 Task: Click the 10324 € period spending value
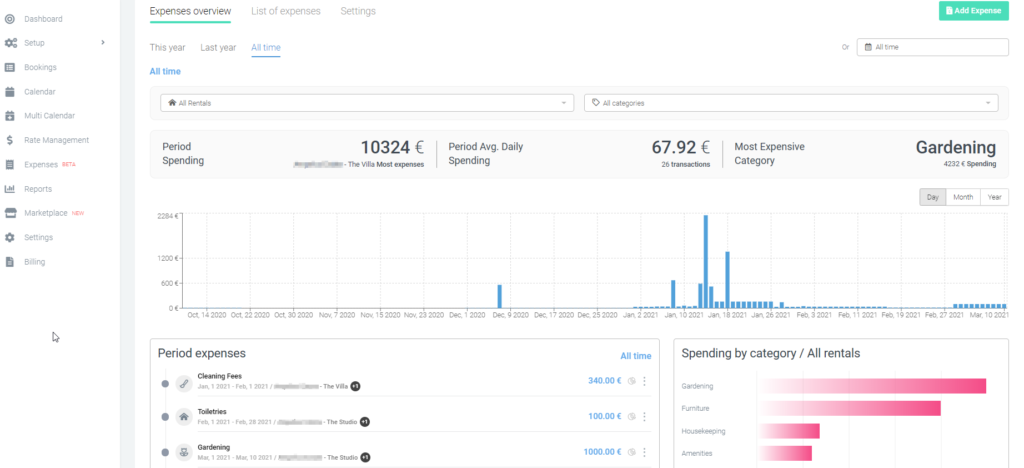[x=391, y=148]
